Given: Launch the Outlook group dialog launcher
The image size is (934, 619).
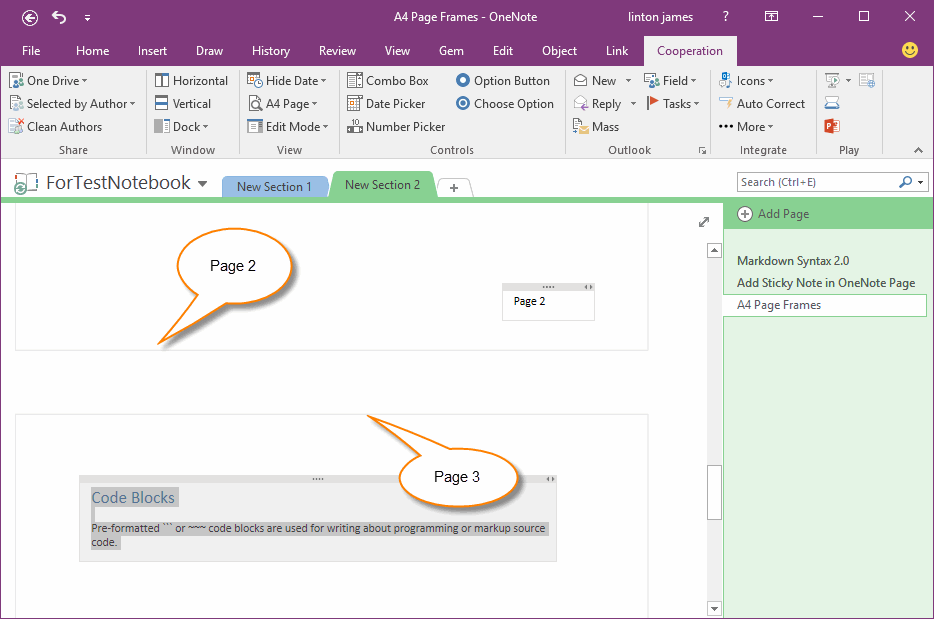Looking at the screenshot, I should 702,151.
